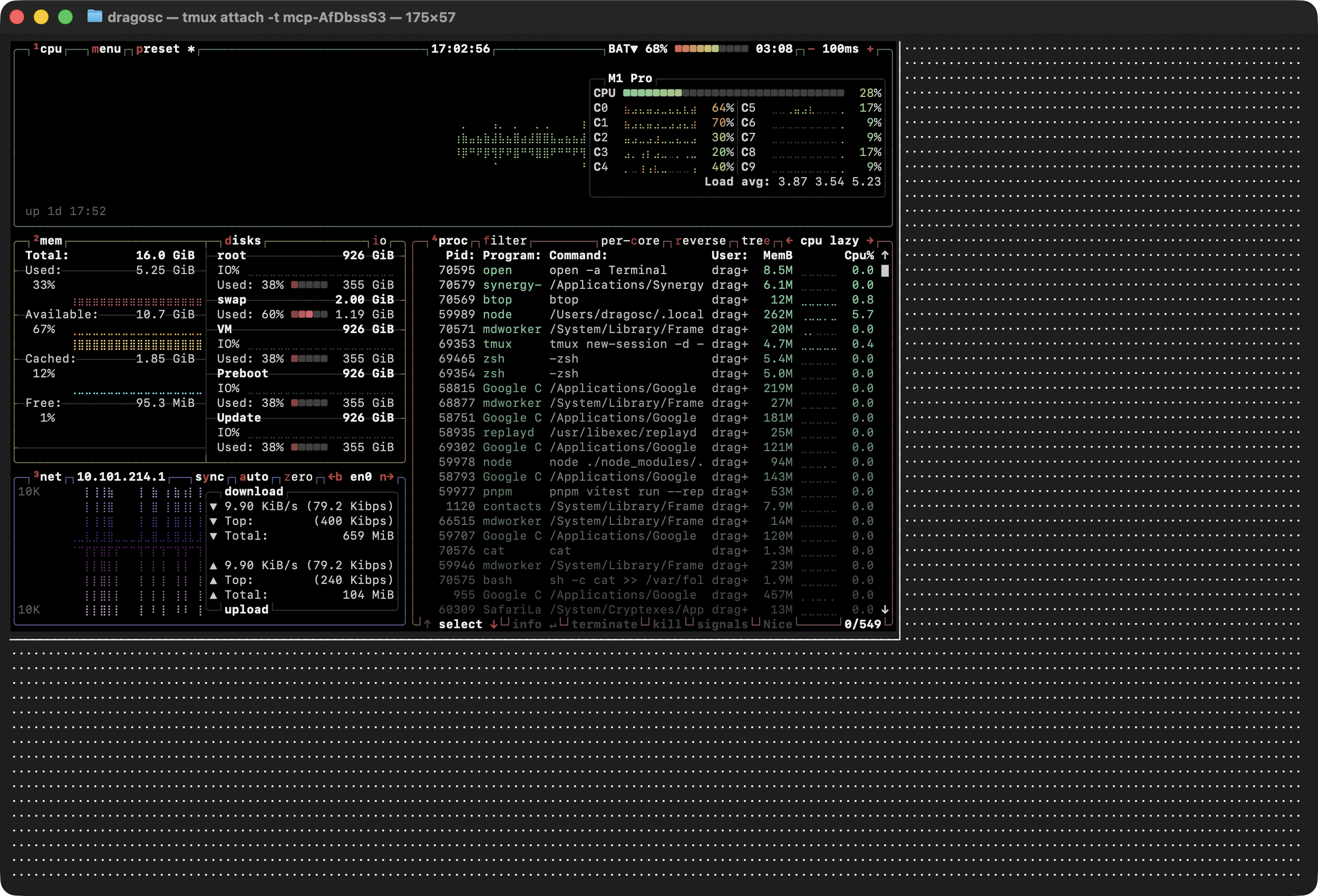Click the M1 Pro CPU name

pyautogui.click(x=630, y=78)
